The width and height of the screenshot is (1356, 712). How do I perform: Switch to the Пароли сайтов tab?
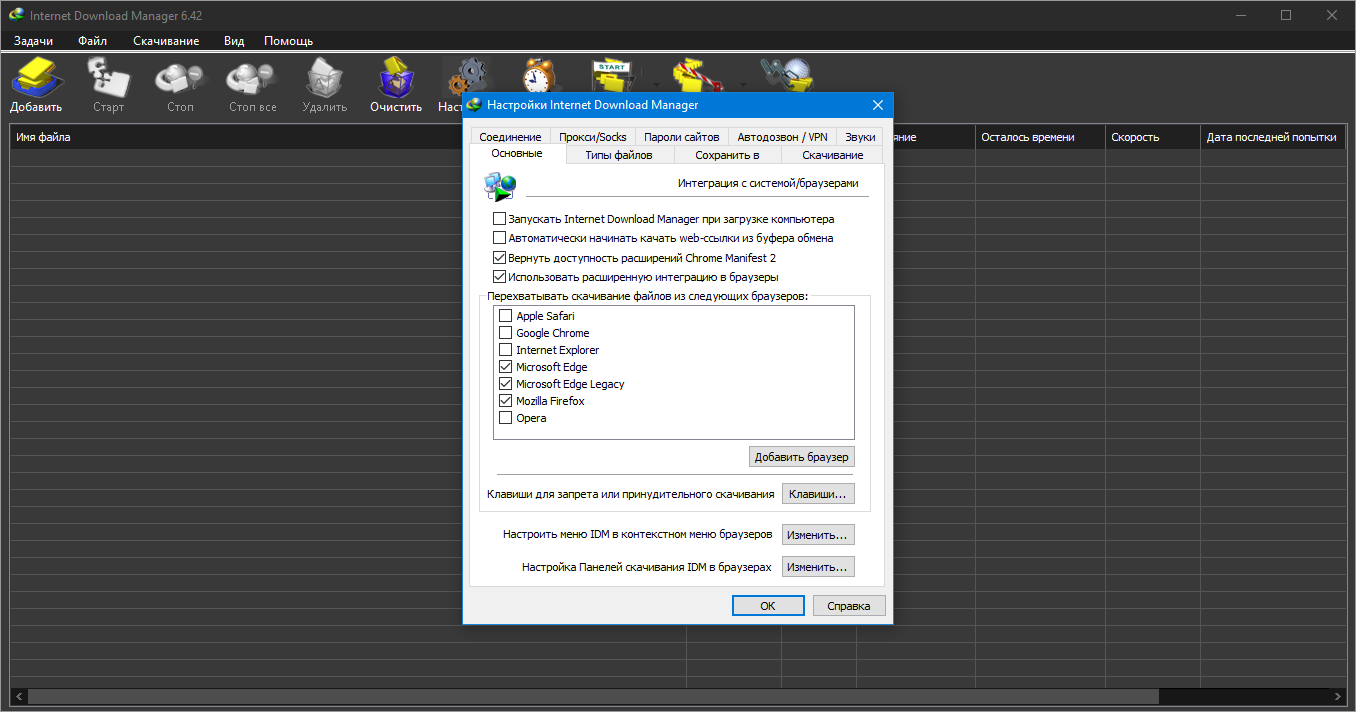tap(681, 137)
